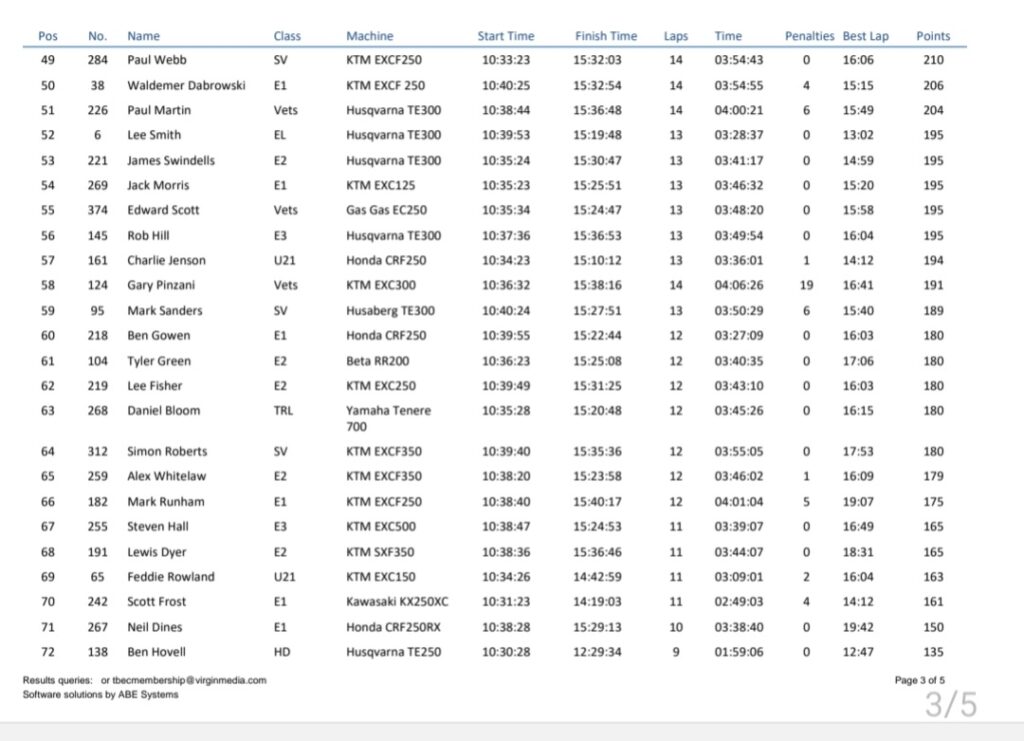The height and width of the screenshot is (741, 1024).
Task: Click the tbecmembership@virginmedia.com email link
Action: [x=190, y=680]
